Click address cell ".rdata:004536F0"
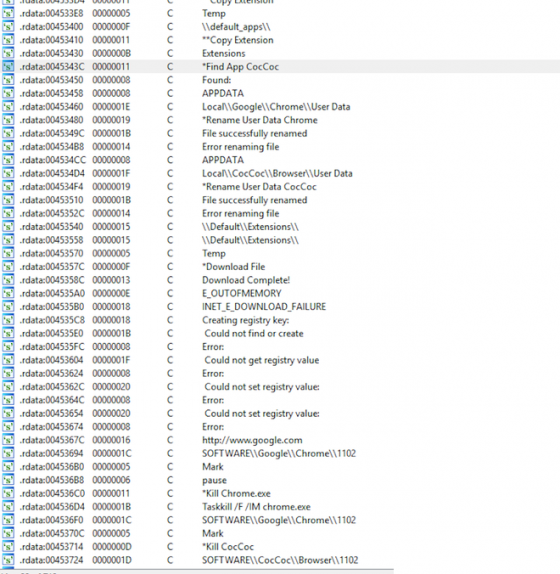This screenshot has height=574, width=560. pos(51,520)
